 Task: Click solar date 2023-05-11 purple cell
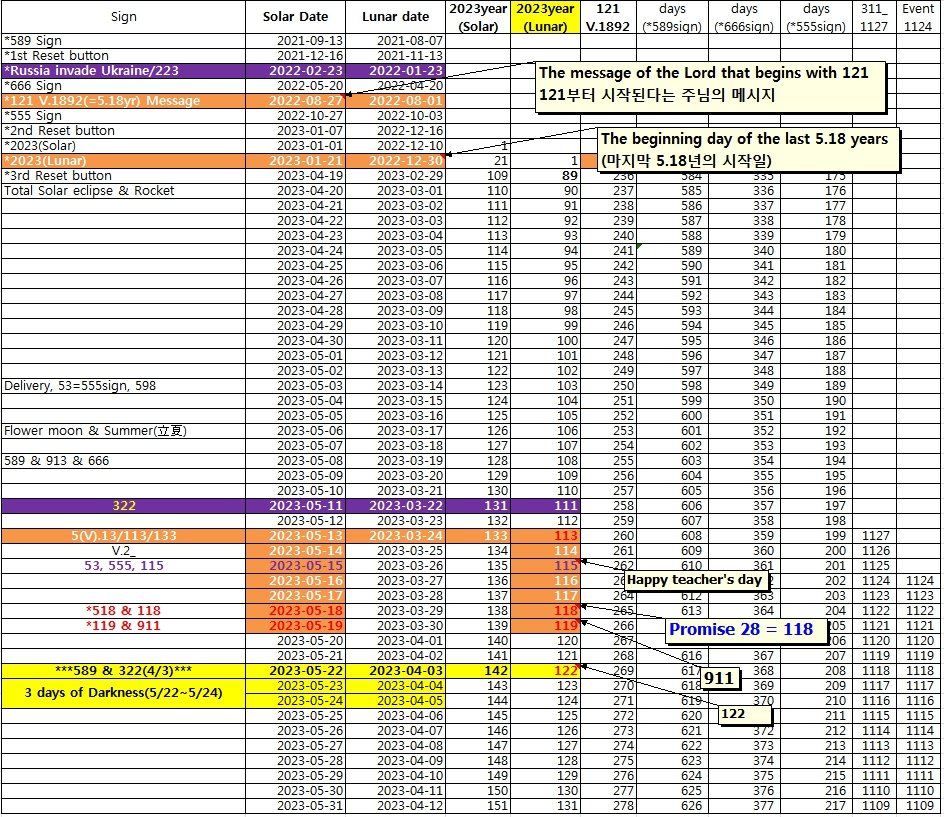point(295,506)
